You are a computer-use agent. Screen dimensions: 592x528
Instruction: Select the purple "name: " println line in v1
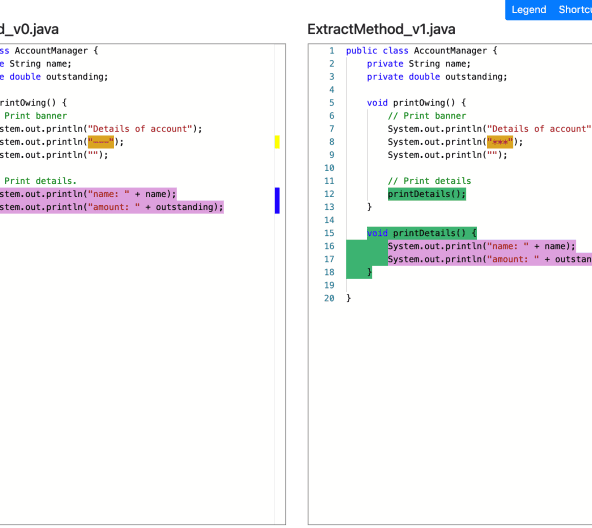[481, 246]
